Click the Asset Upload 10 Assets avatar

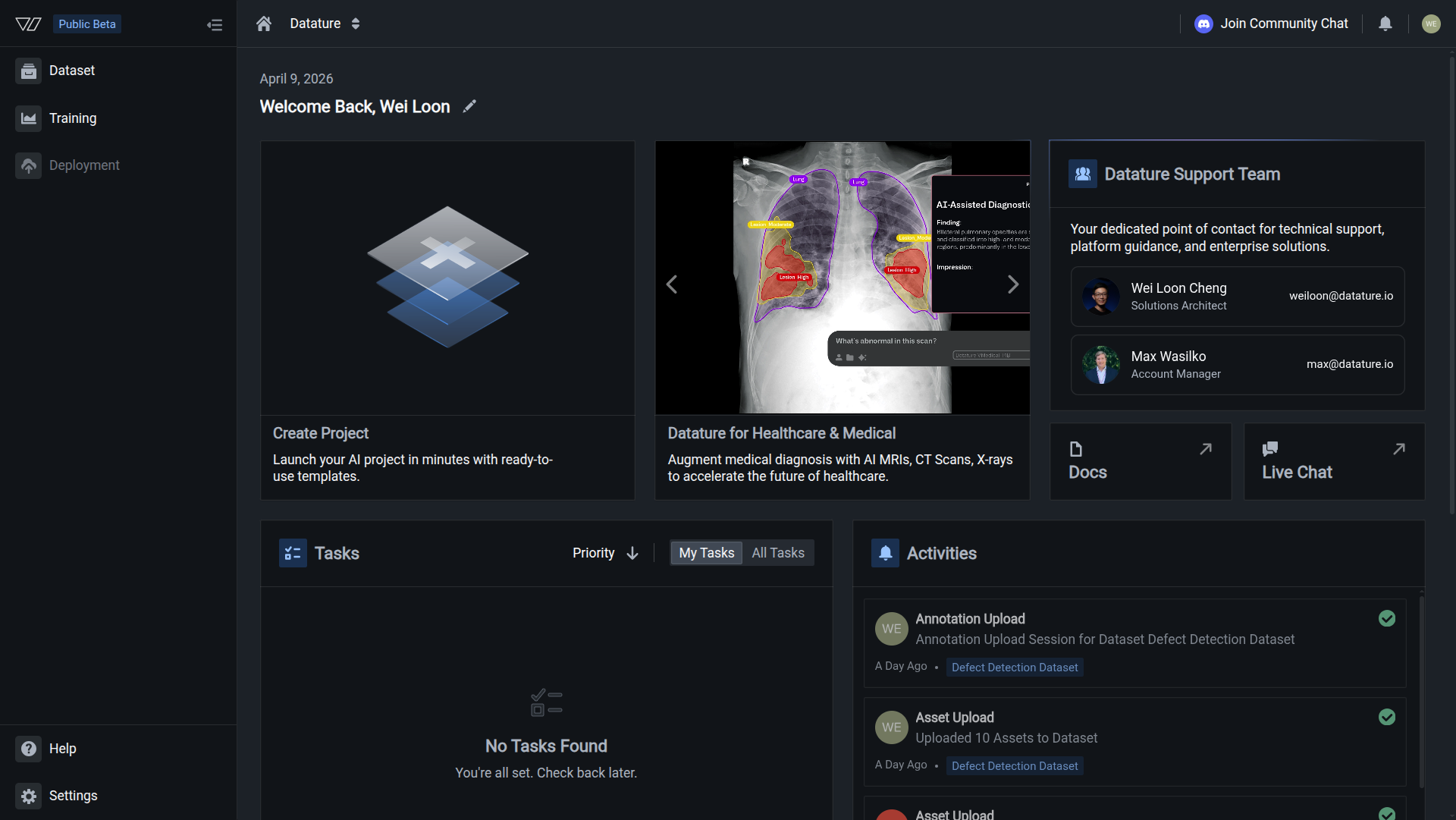coord(892,727)
